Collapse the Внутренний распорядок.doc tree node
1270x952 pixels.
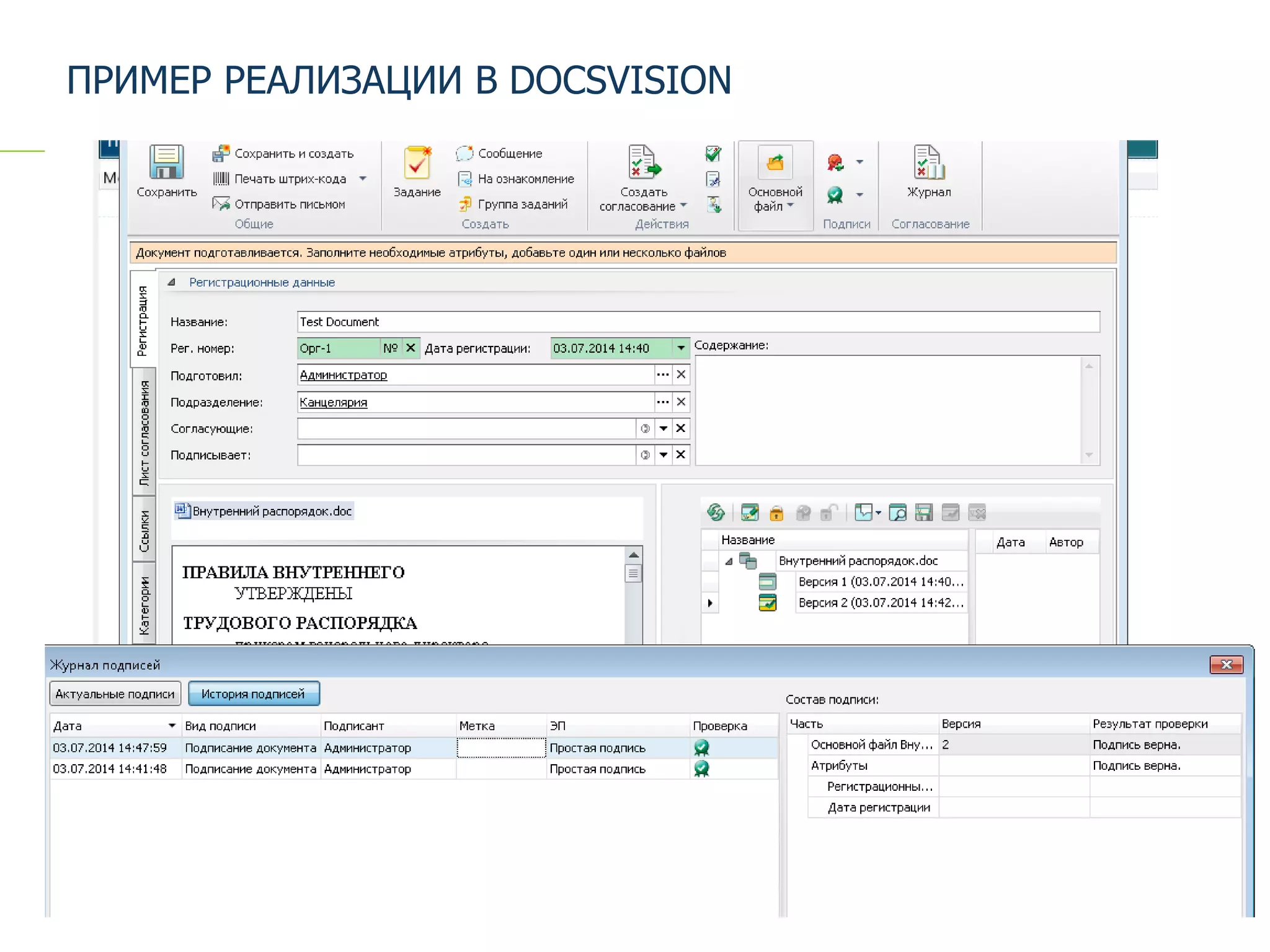(729, 562)
